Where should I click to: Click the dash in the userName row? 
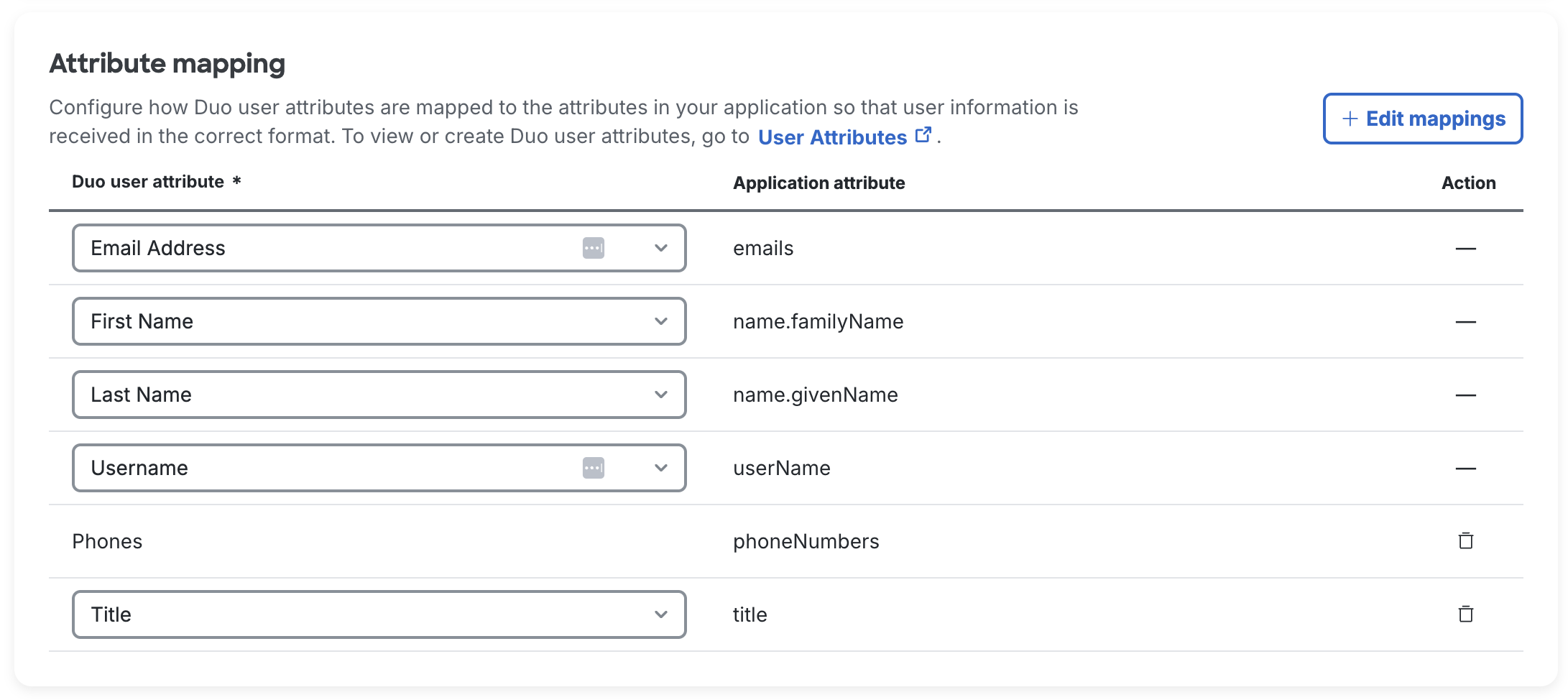point(1465,469)
